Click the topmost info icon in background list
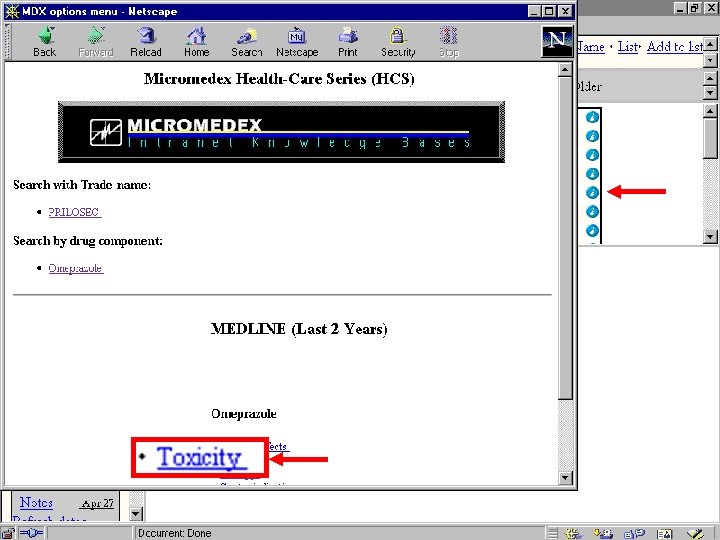Image resolution: width=720 pixels, height=540 pixels. (x=592, y=117)
